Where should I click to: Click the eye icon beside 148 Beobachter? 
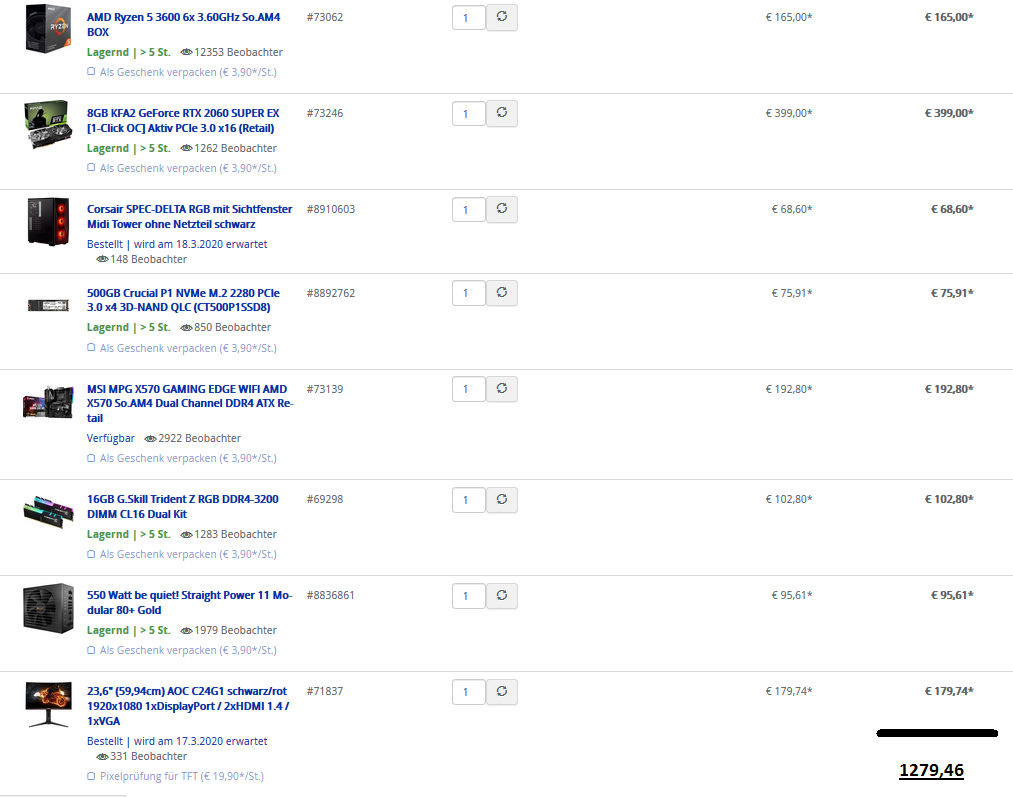(102, 260)
